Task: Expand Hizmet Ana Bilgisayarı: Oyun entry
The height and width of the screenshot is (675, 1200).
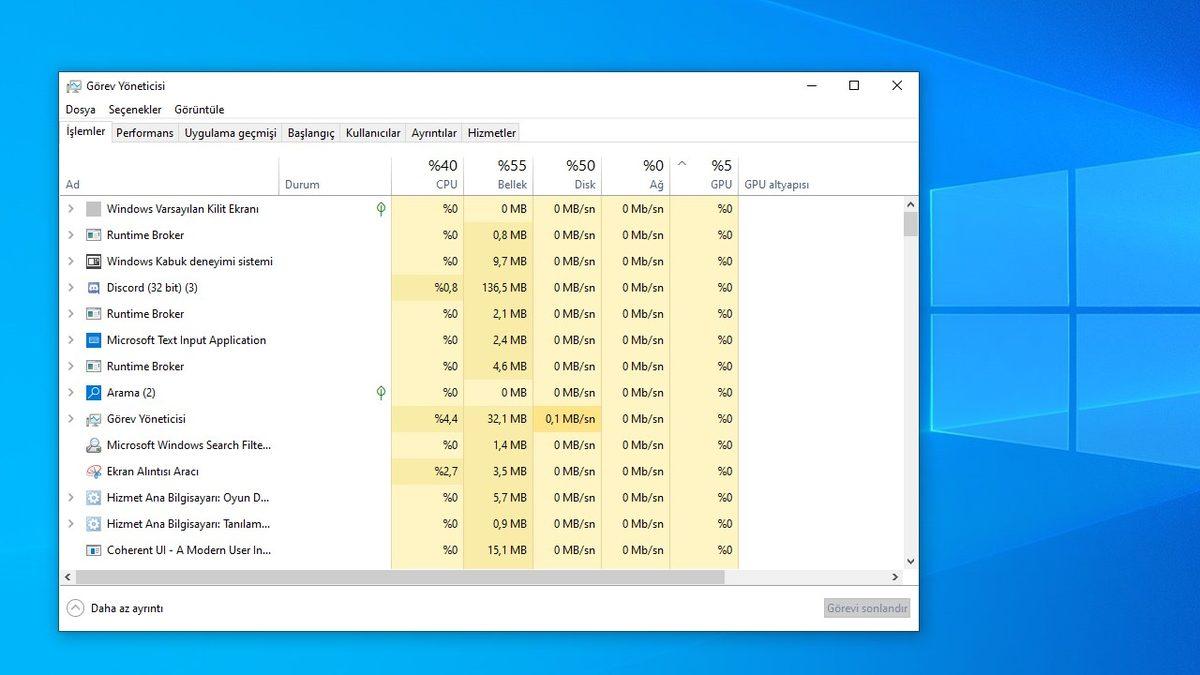Action: (x=69, y=497)
